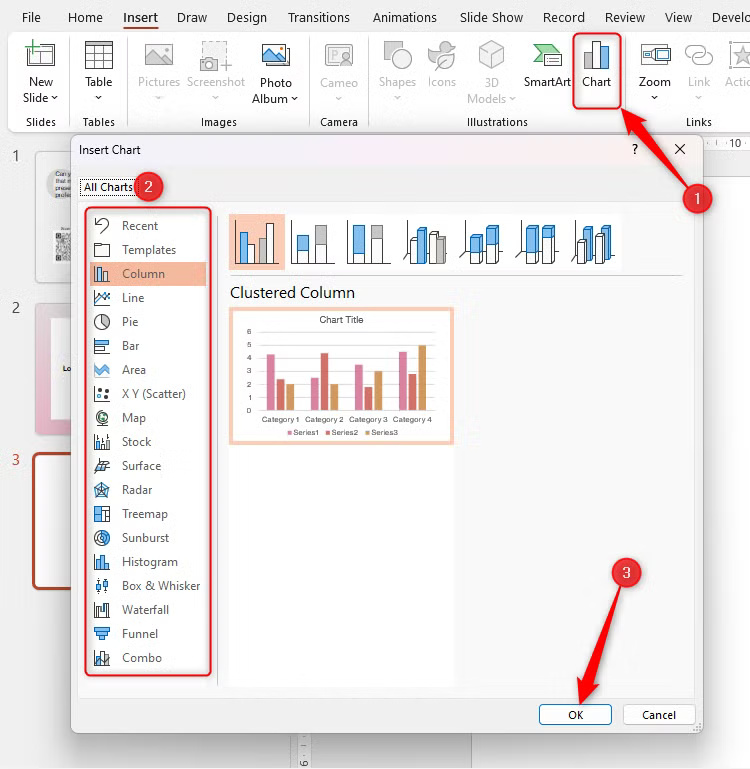Select Box & Whisker chart category
Screen dimensions: 750x769
point(148,586)
